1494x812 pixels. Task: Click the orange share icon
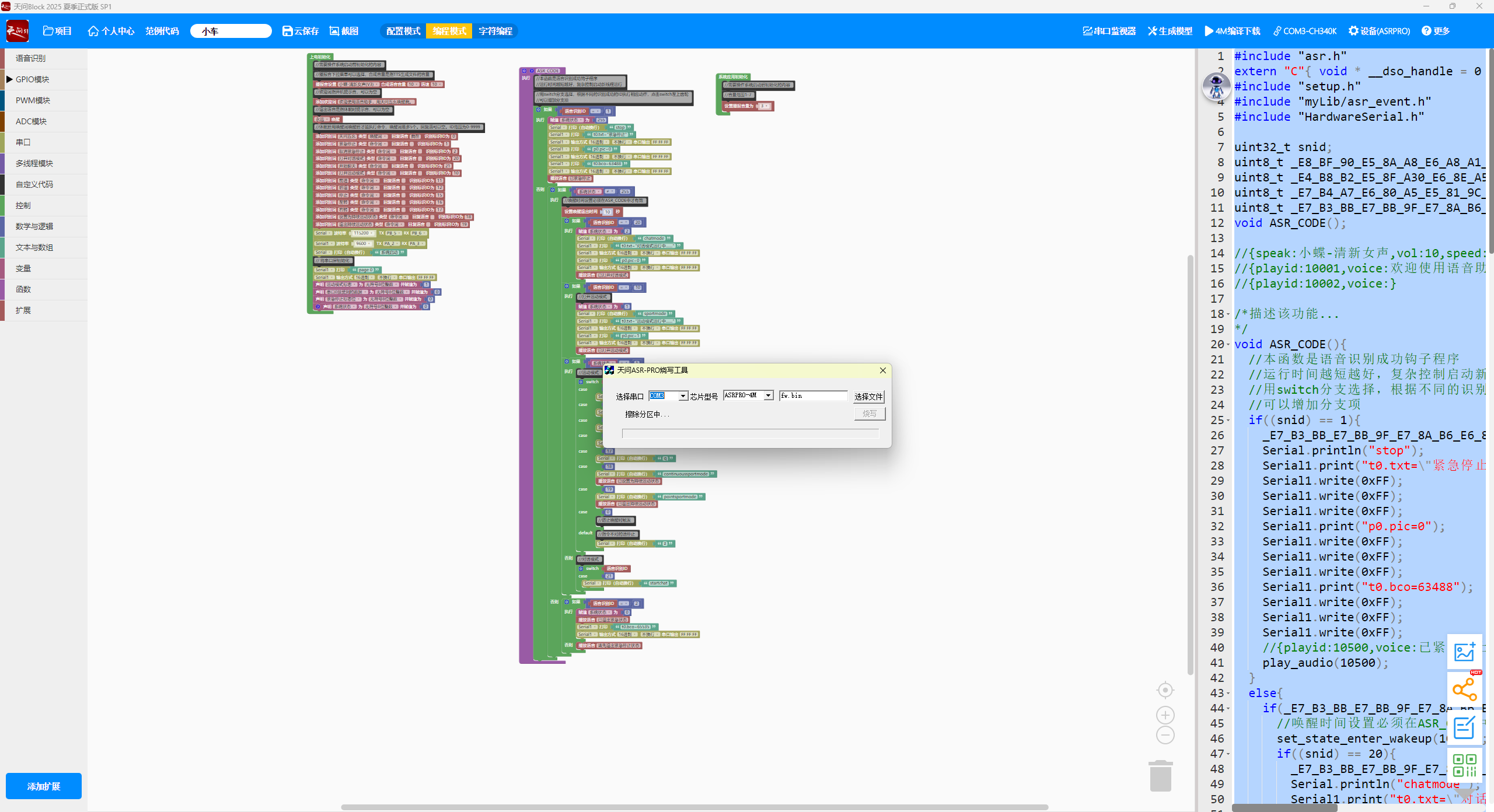pos(1464,690)
